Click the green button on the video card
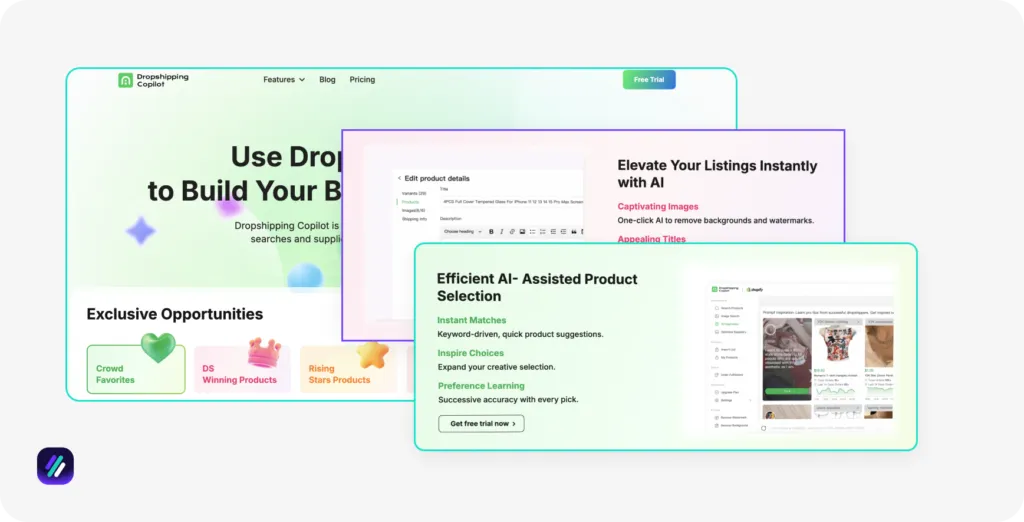The image size is (1024, 522). (787, 391)
